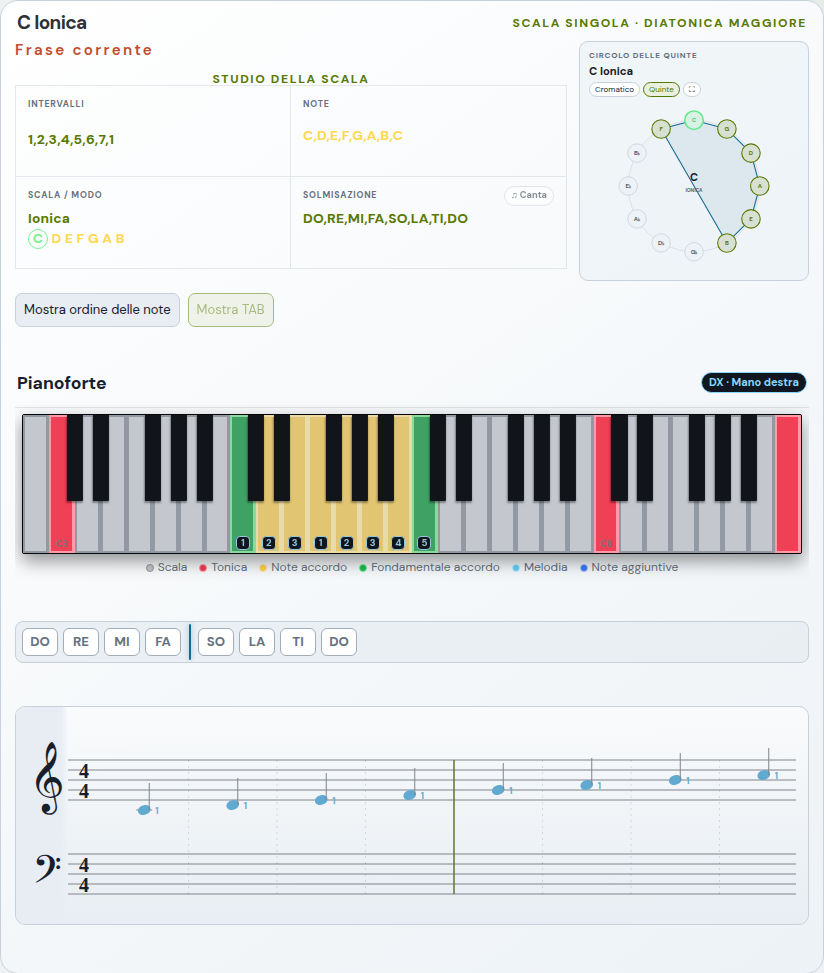Click the Canta sing button

click(x=529, y=195)
